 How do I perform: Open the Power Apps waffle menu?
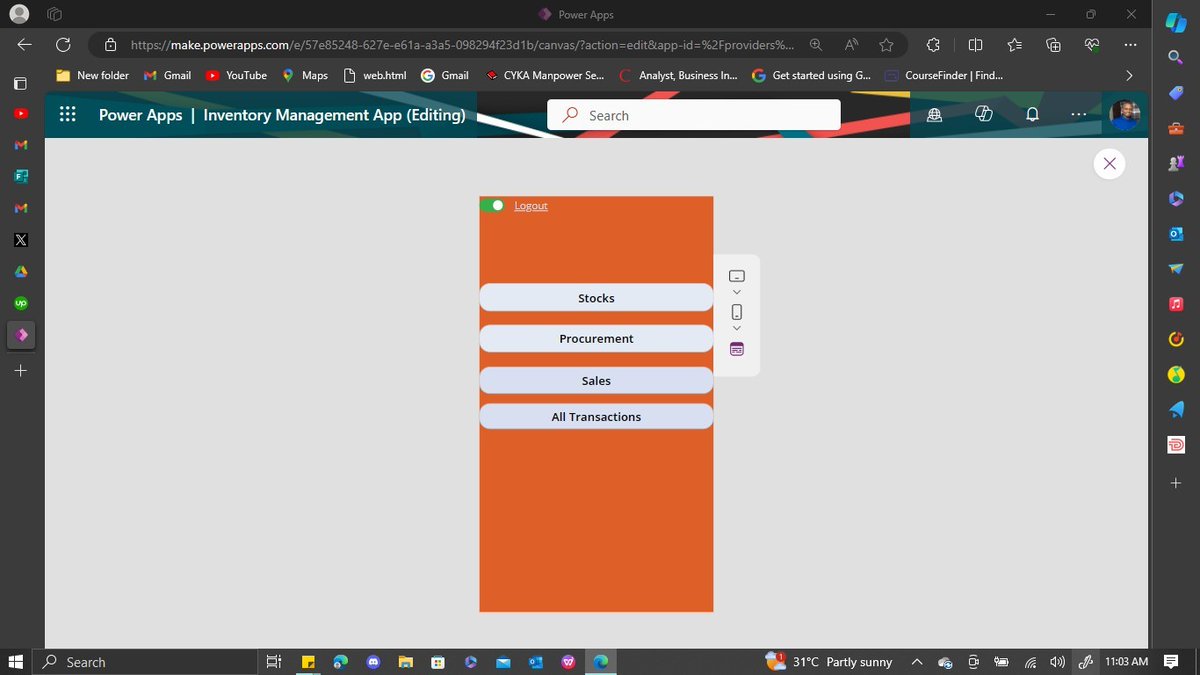[67, 114]
